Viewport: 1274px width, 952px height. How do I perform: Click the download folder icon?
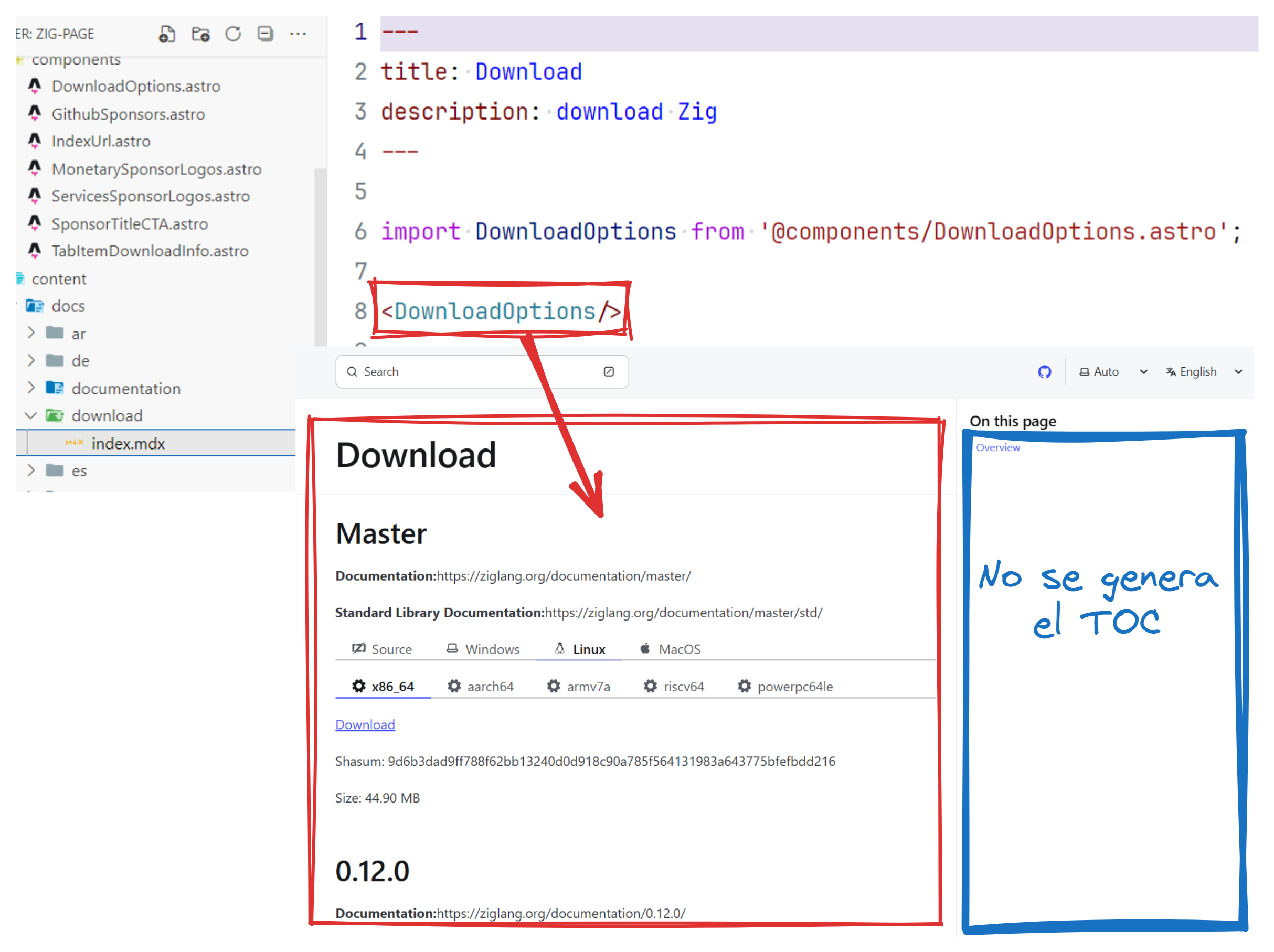coord(55,415)
